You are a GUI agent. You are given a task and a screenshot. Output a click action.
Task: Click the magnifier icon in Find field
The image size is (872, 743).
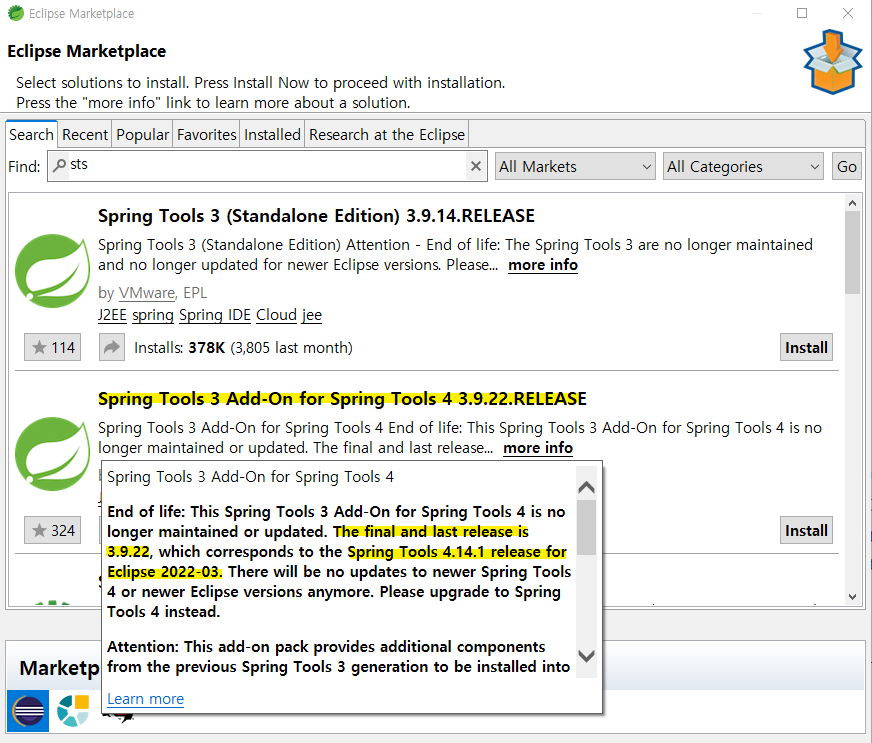(x=59, y=165)
